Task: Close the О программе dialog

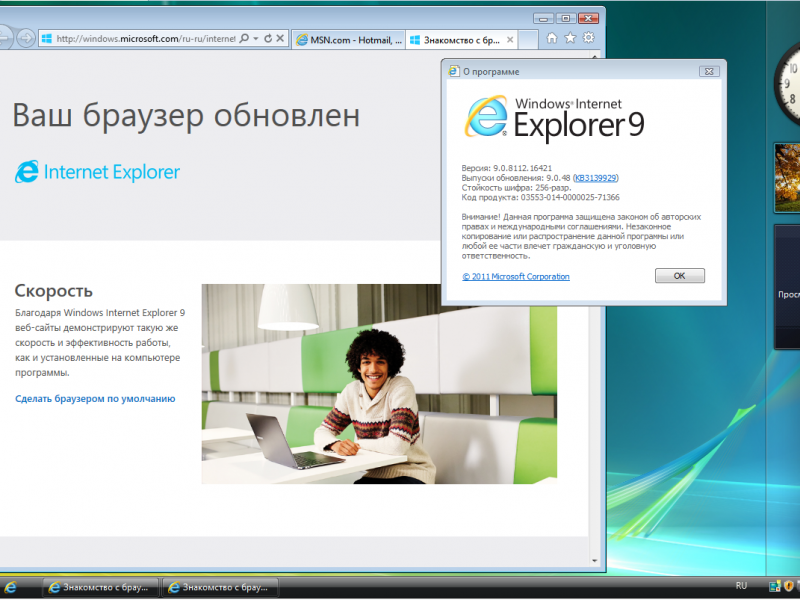Action: tap(709, 71)
